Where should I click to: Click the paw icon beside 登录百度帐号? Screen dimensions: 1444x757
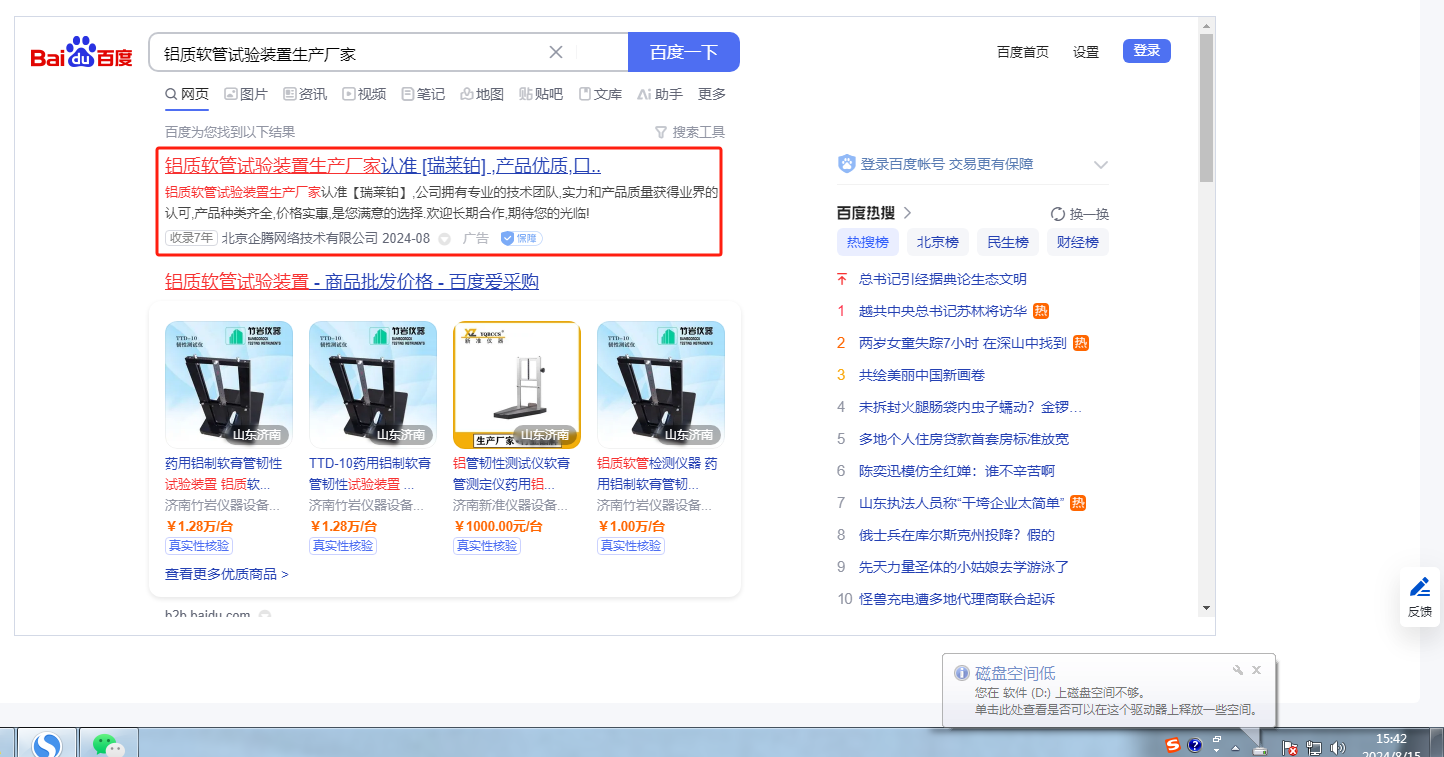[846, 164]
